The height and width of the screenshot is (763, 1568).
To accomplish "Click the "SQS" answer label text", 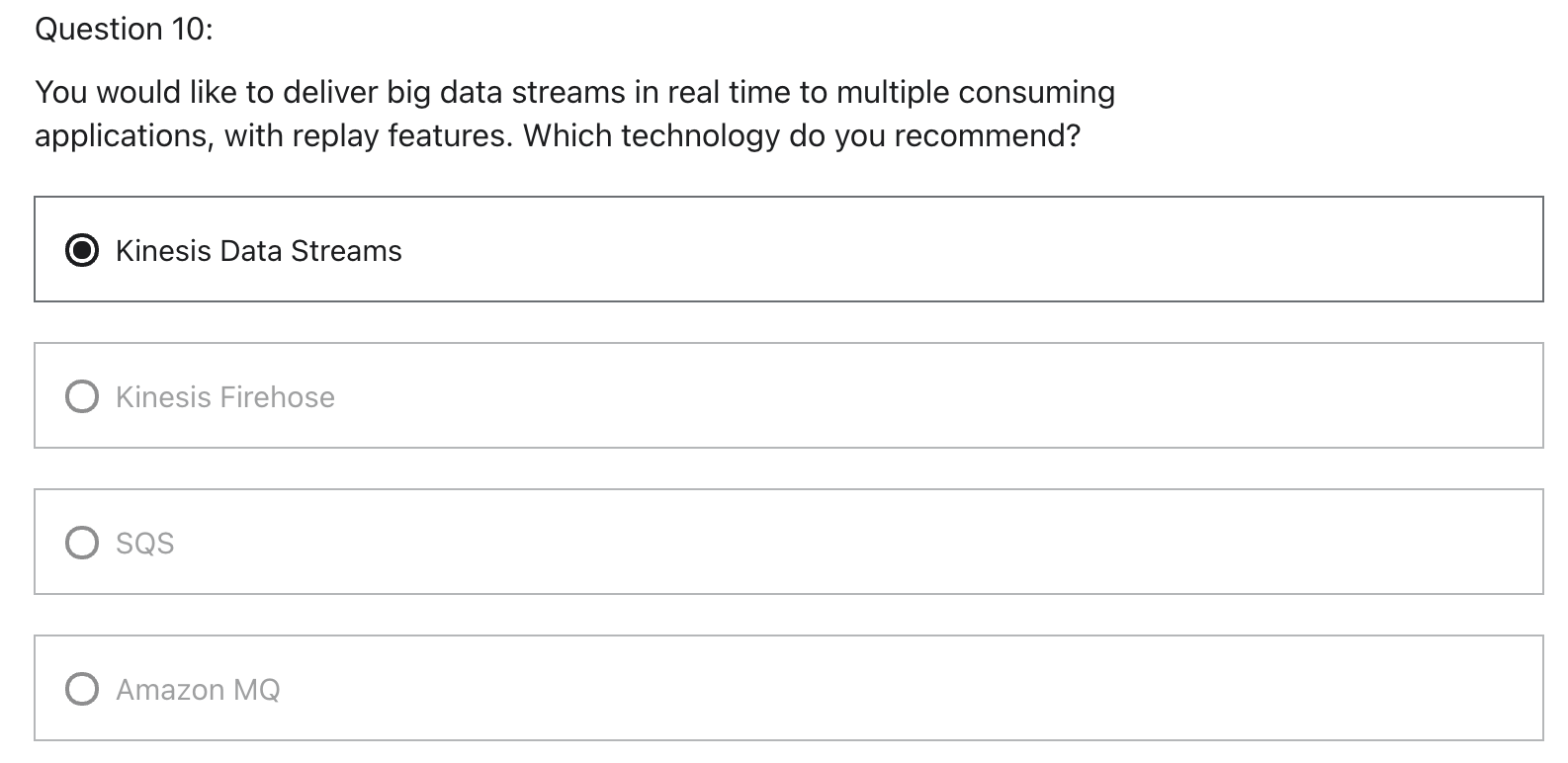I will [145, 544].
